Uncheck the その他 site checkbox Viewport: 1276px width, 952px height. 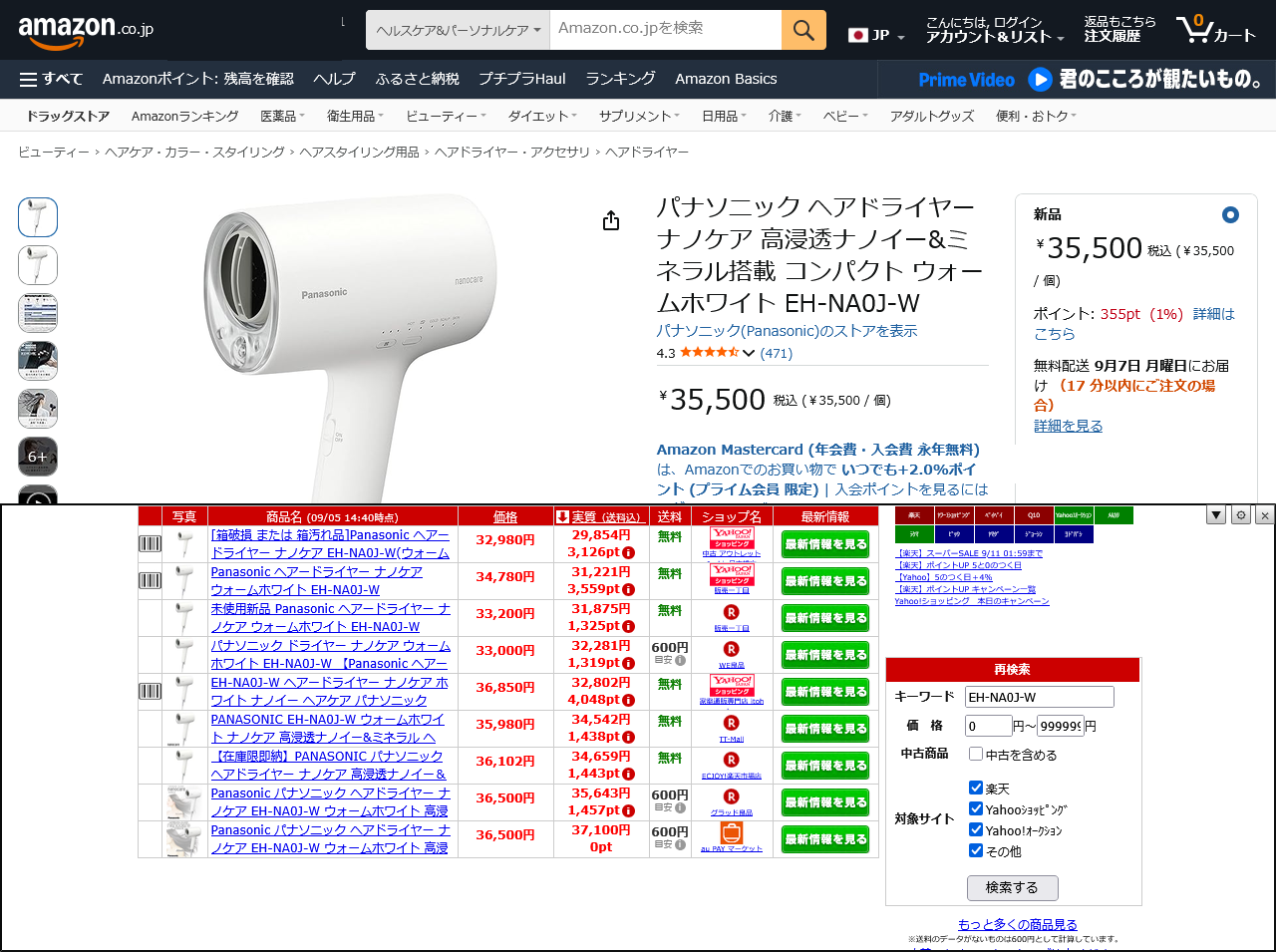[x=976, y=850]
